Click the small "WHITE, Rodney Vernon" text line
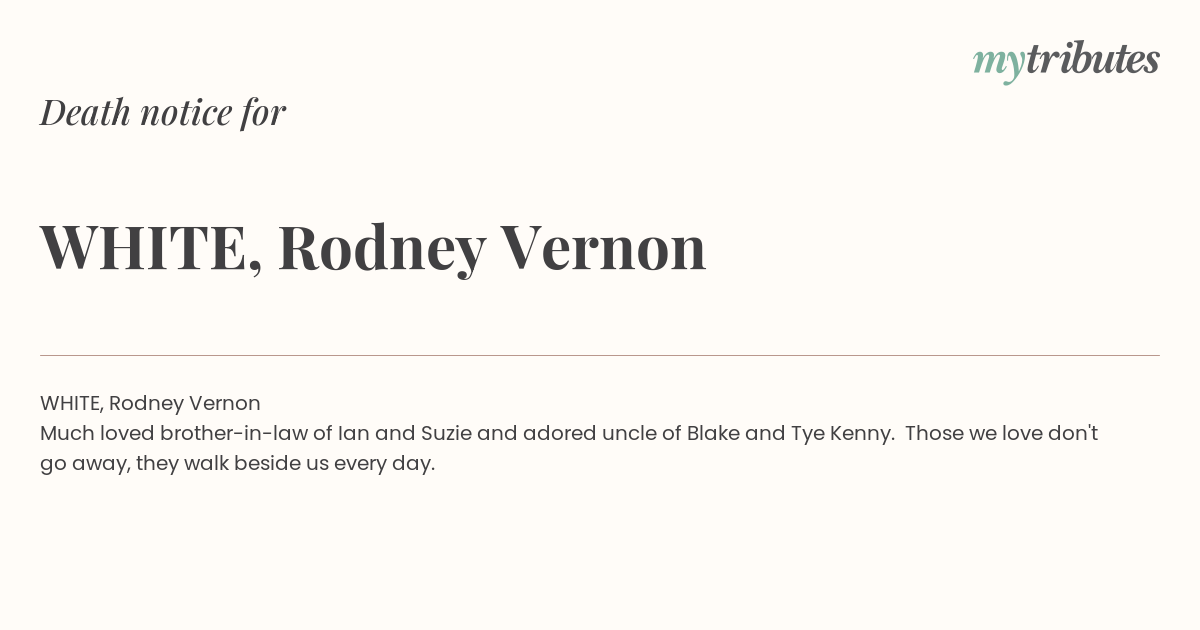Viewport: 1200px width, 630px height. [150, 403]
